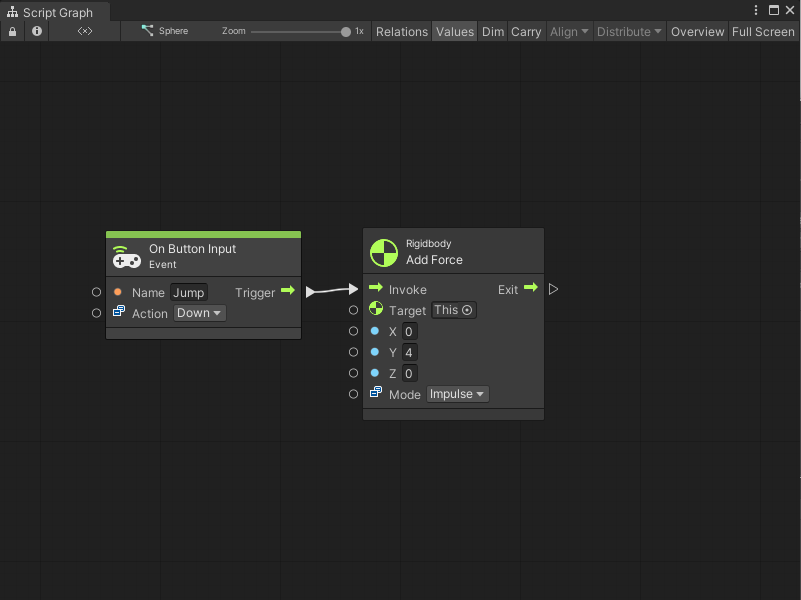Click the play triangle next to the Exit port
This screenshot has height=600, width=801.
tap(553, 288)
